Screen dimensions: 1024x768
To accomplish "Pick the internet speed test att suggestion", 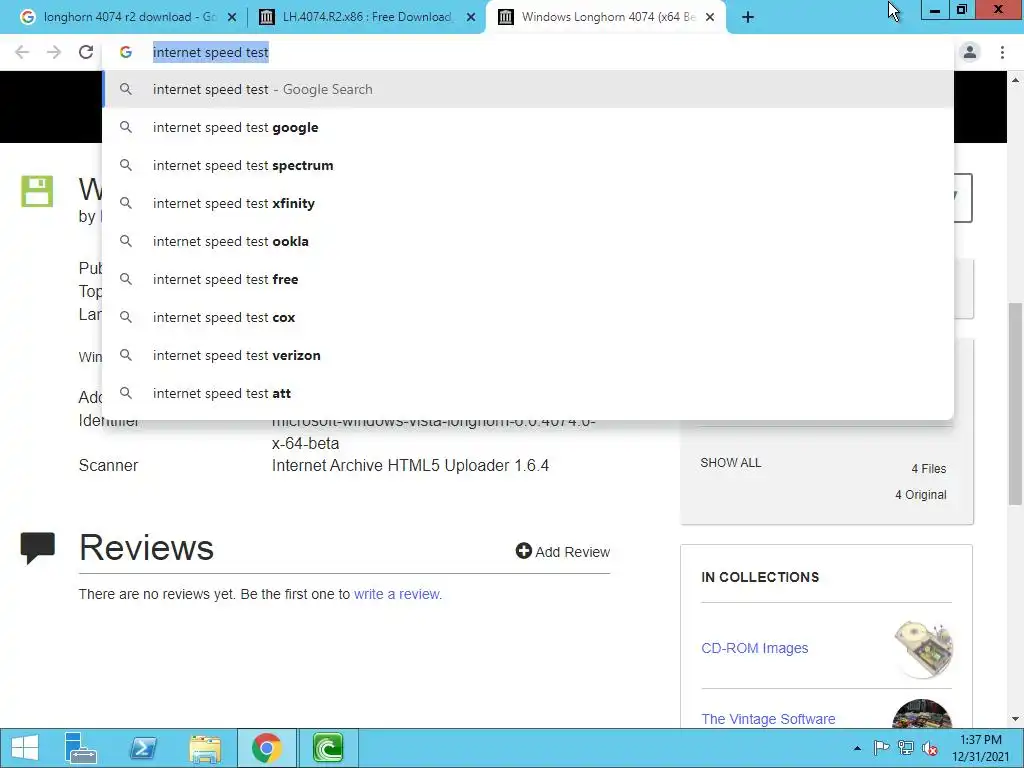I will [x=528, y=393].
